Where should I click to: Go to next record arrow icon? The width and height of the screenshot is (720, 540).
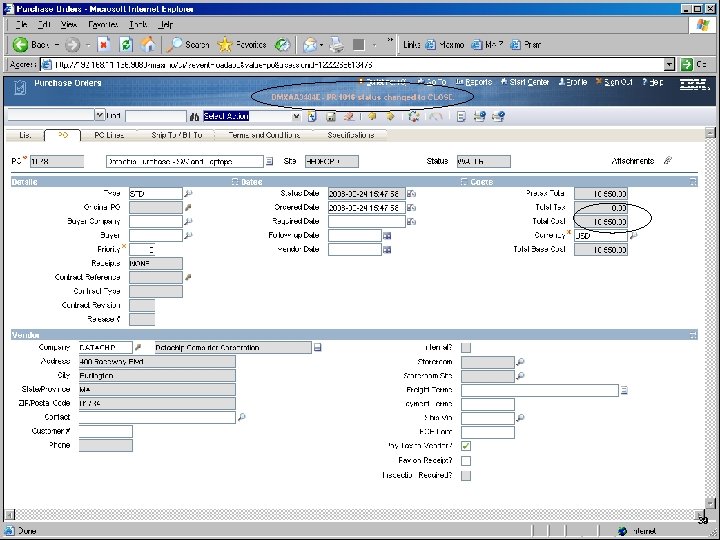[x=390, y=117]
